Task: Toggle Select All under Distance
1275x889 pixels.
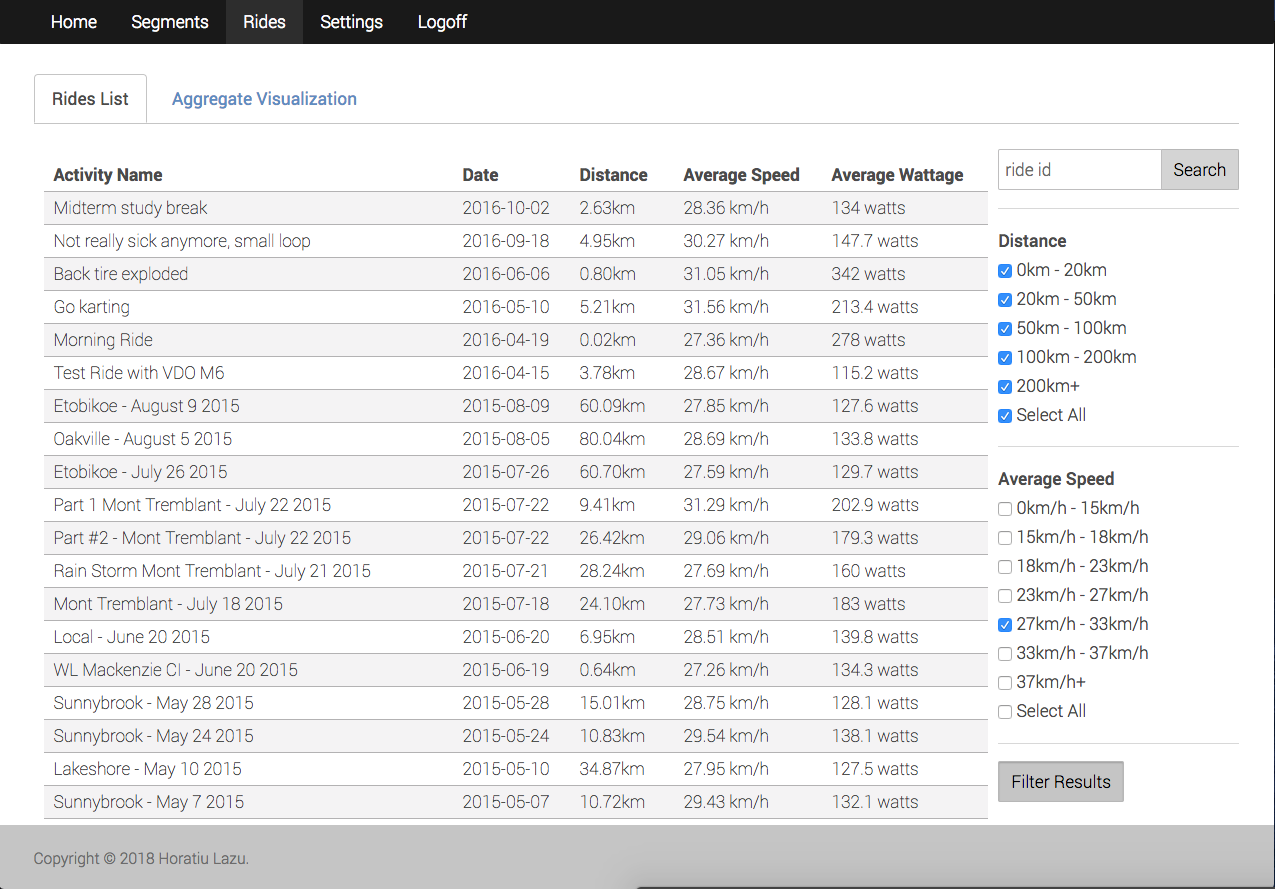Action: coord(1005,416)
